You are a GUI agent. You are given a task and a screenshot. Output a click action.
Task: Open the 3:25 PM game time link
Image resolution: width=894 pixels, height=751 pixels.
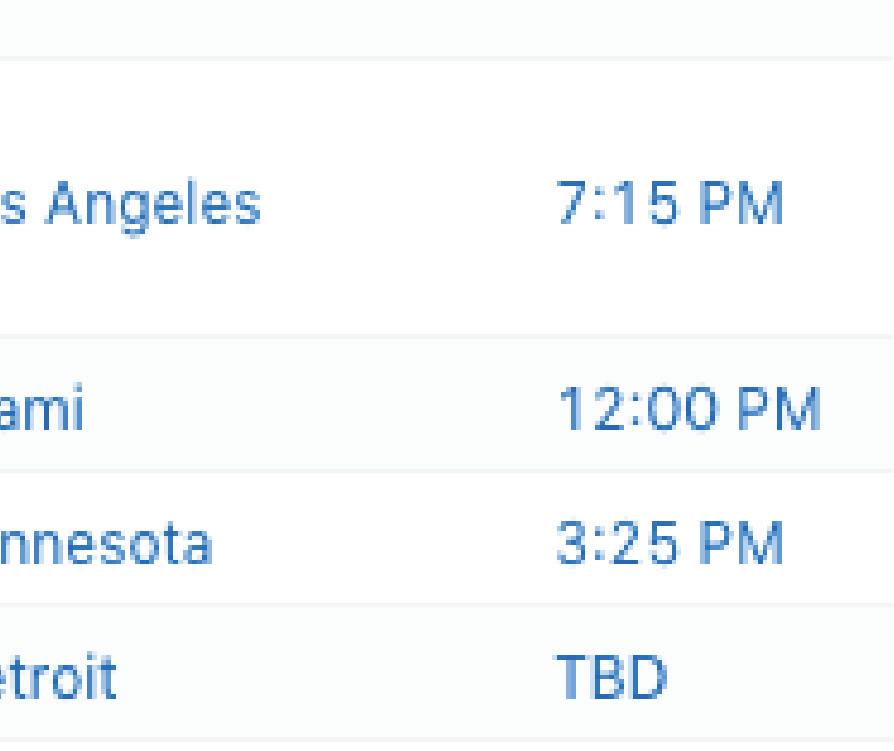669,544
